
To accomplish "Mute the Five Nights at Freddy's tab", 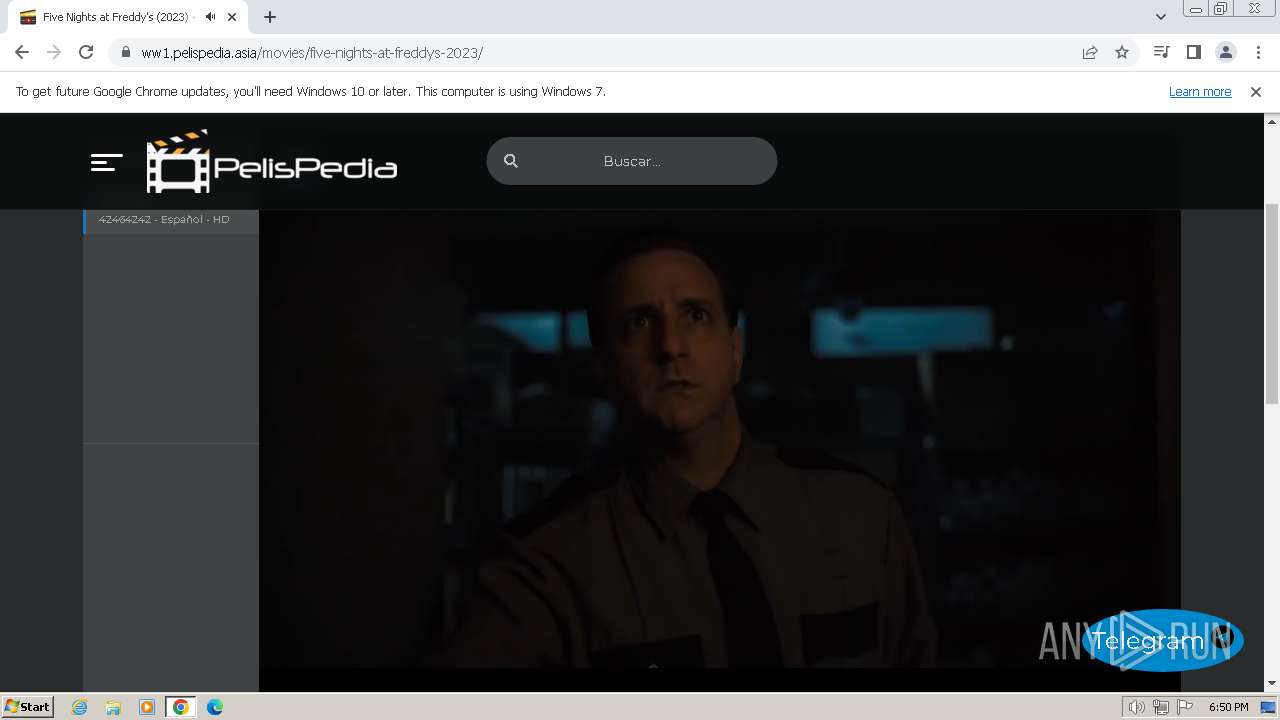I will [x=210, y=17].
